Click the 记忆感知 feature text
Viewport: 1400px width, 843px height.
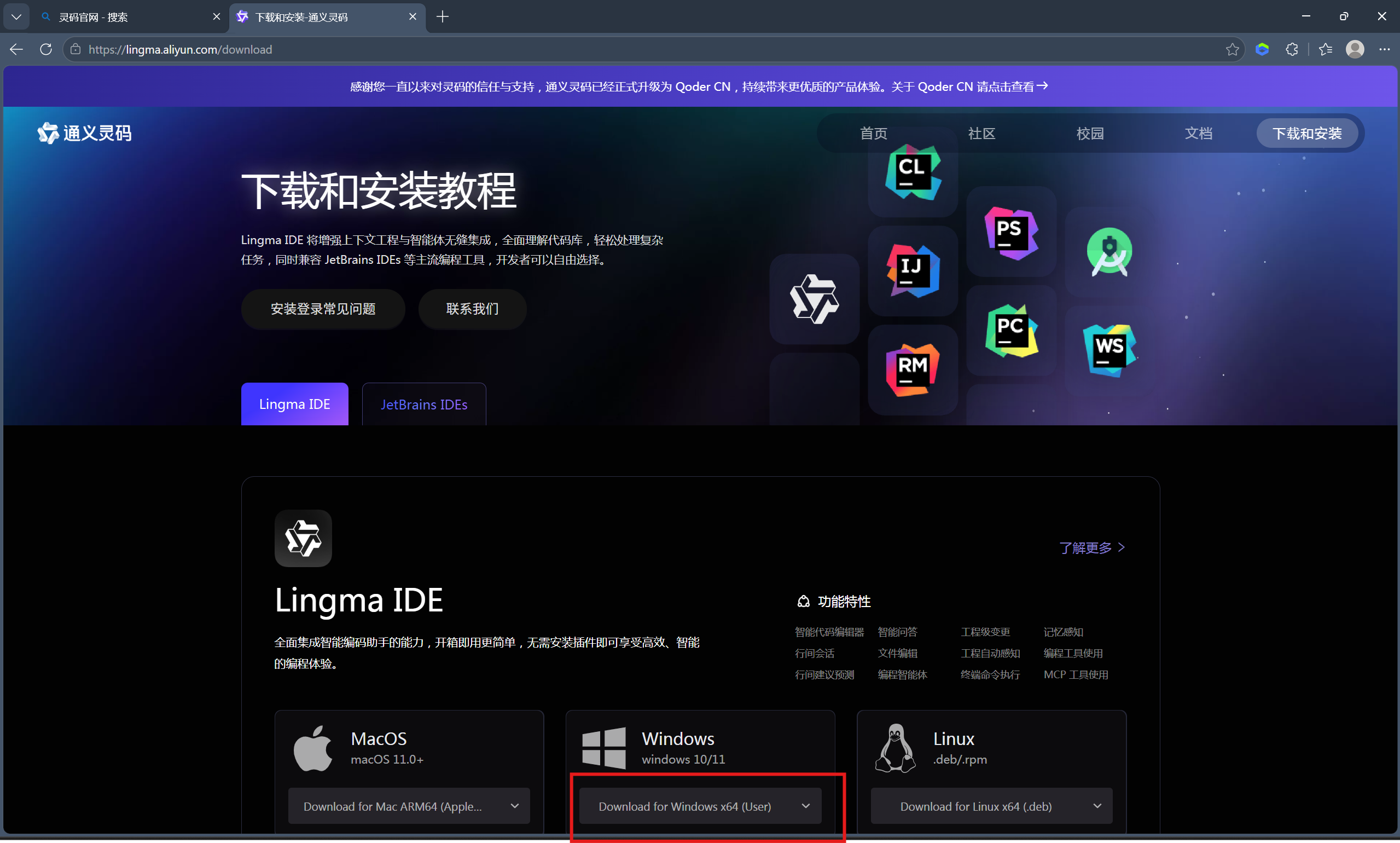(x=1064, y=632)
